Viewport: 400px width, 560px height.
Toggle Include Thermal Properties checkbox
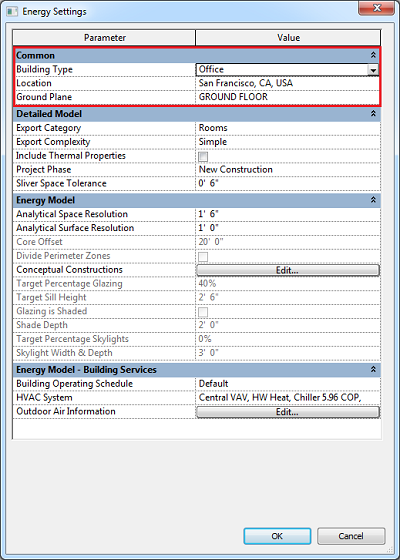tap(203, 156)
